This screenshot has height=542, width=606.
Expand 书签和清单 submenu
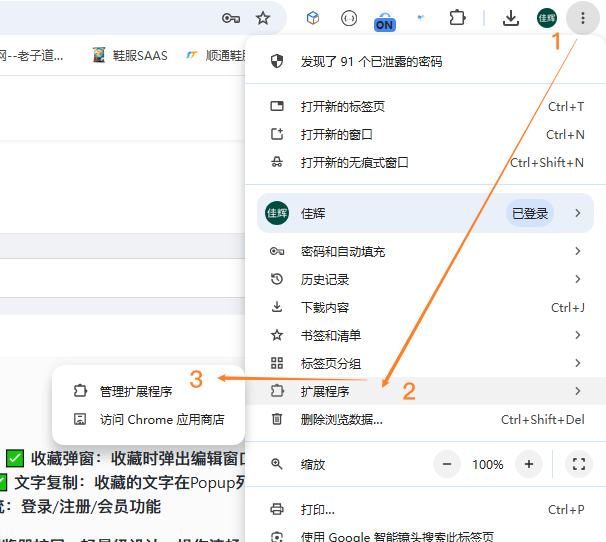pyautogui.click(x=425, y=335)
